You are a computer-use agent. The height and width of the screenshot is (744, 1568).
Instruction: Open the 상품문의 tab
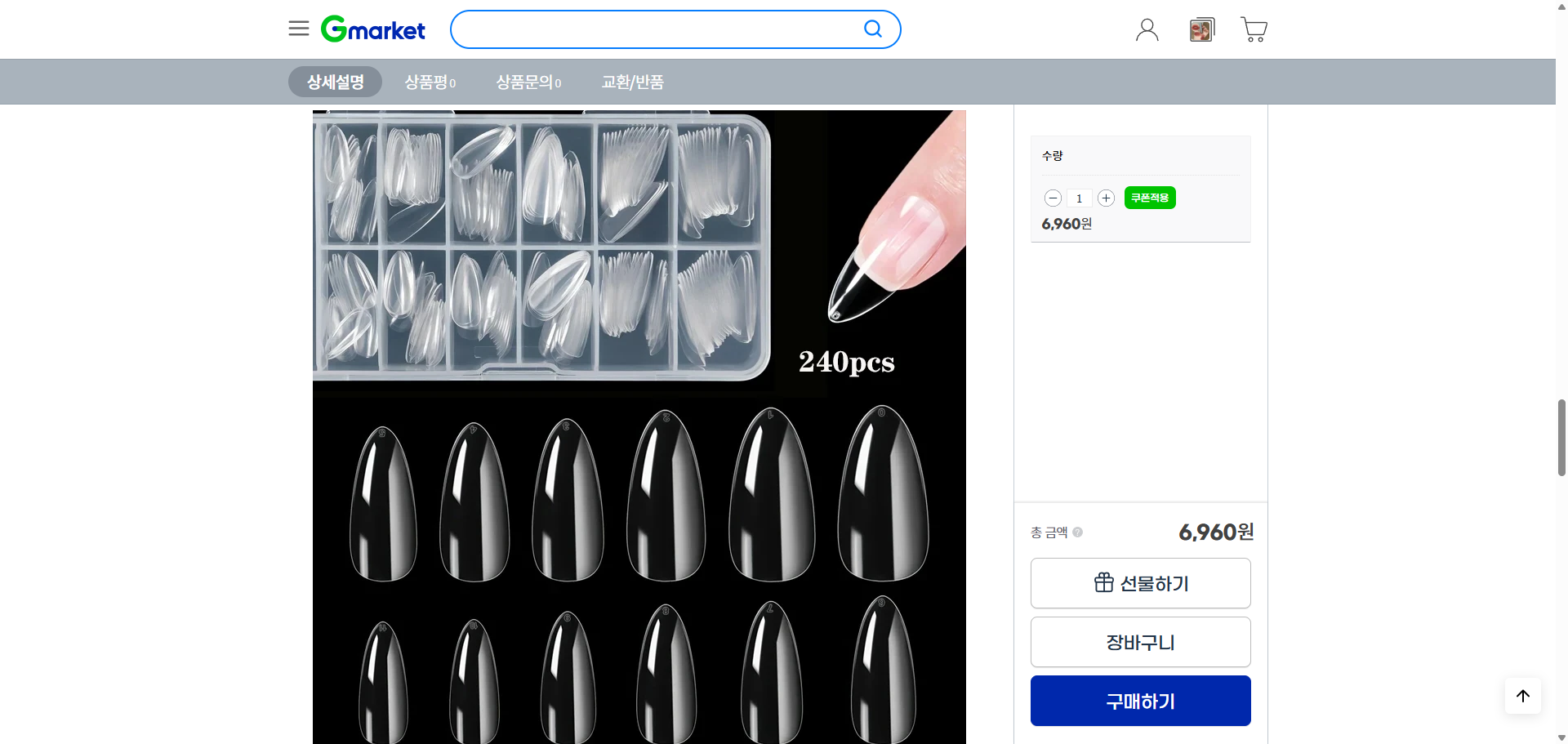tap(528, 82)
